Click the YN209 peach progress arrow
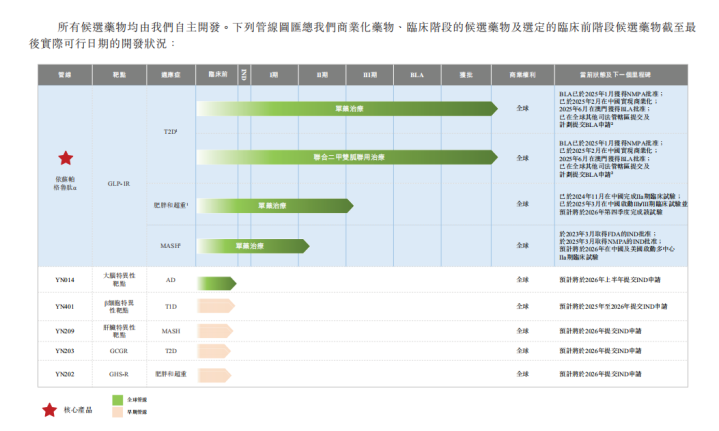The image size is (719, 431). click(215, 328)
